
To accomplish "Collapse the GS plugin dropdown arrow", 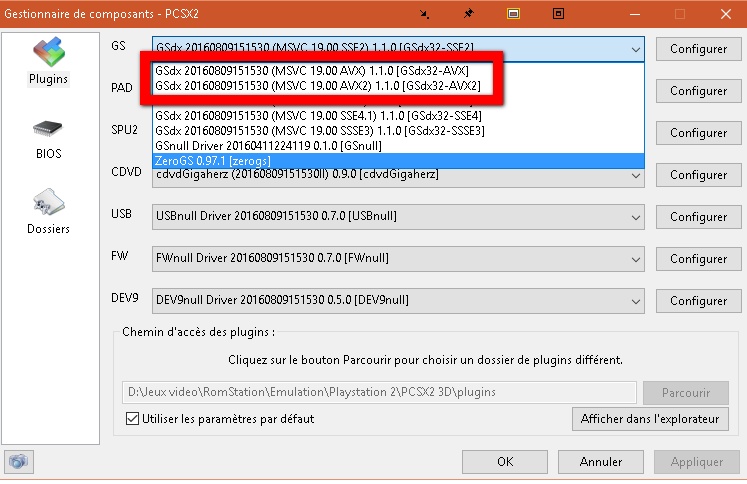I will (x=636, y=50).
